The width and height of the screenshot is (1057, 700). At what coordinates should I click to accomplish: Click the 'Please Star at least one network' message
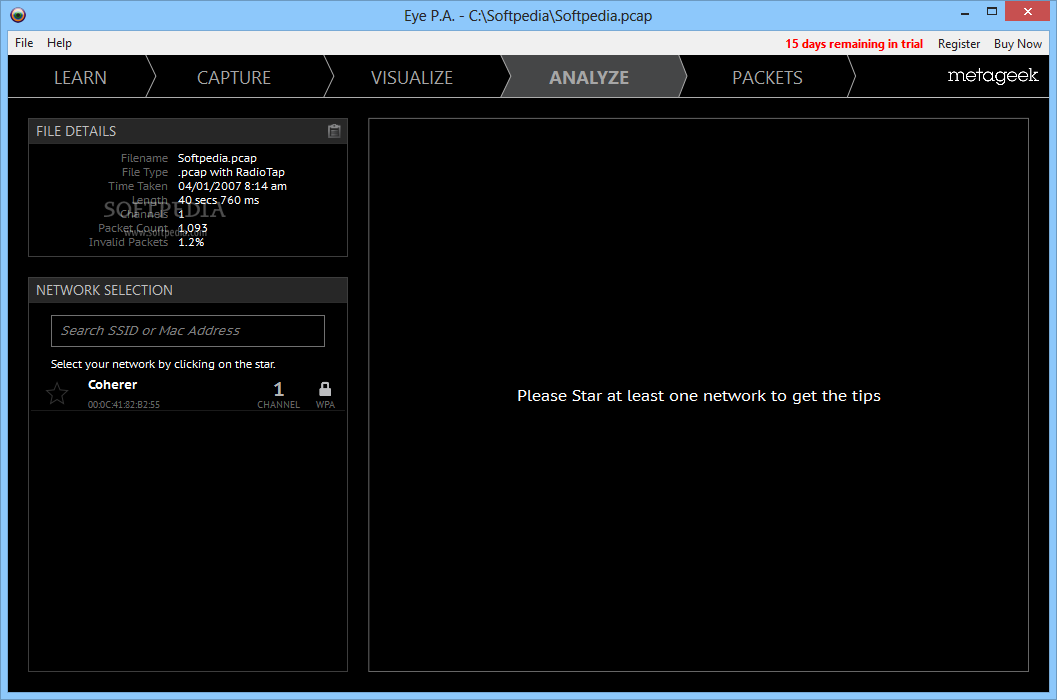(698, 396)
